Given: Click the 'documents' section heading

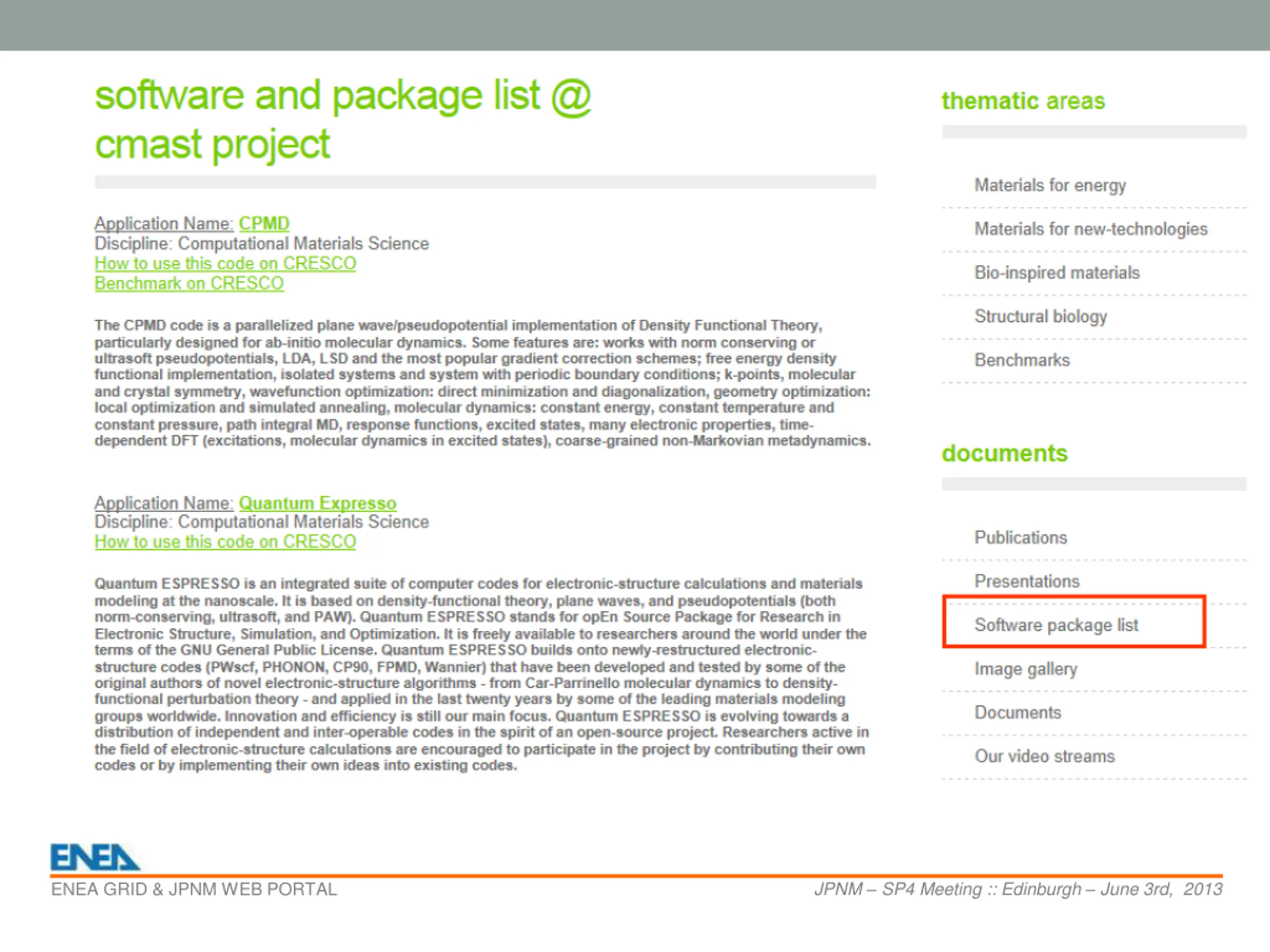Looking at the screenshot, I should 1005,453.
